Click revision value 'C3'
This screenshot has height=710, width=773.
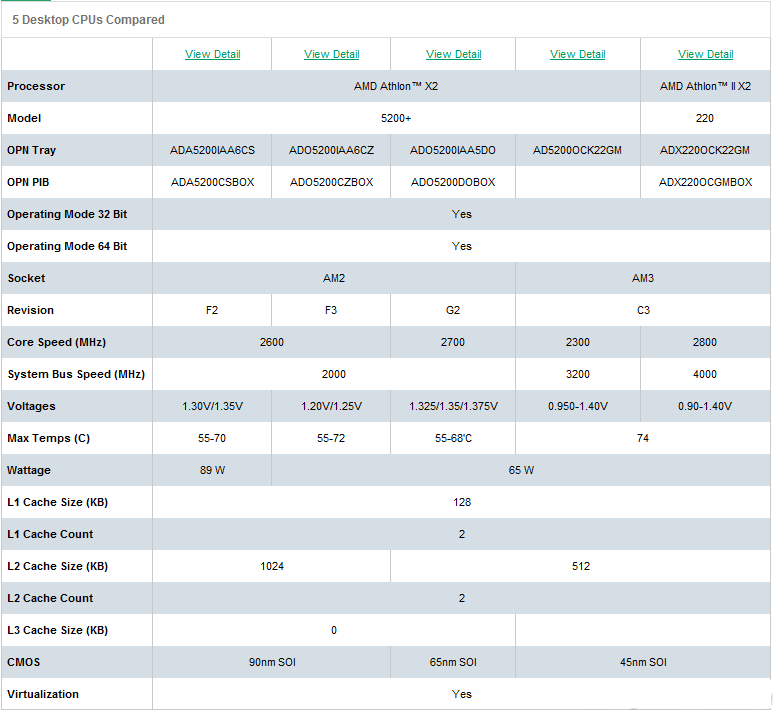[x=643, y=310]
